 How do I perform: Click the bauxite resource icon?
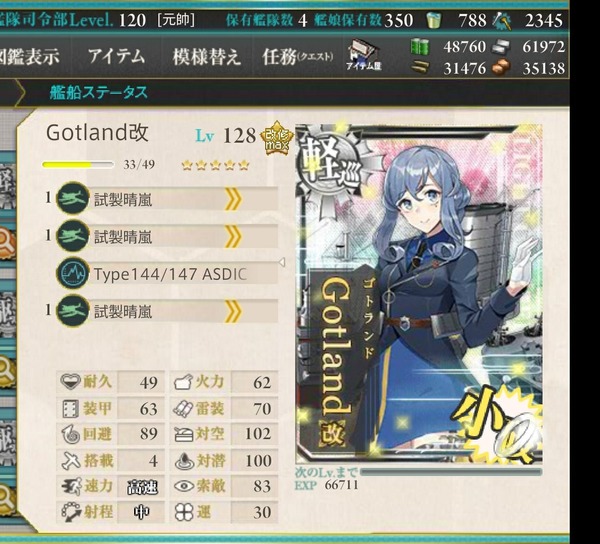click(x=501, y=68)
